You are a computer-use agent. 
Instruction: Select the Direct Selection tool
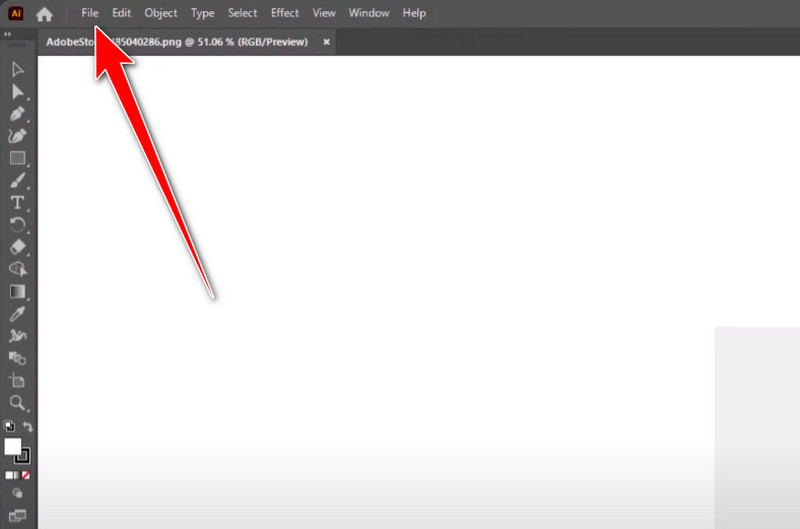[17, 91]
